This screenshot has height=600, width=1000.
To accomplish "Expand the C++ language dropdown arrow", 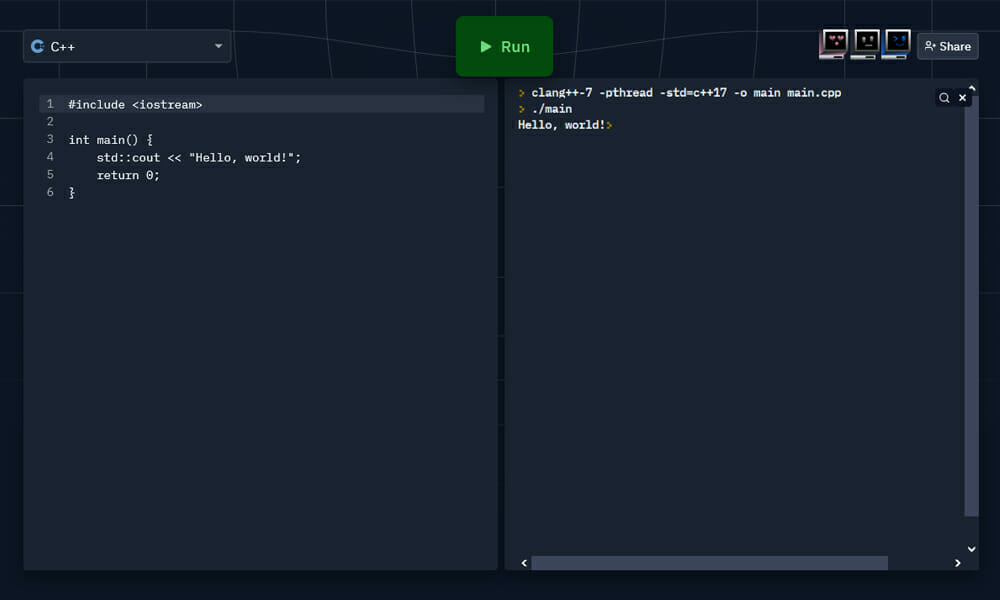I will tap(219, 46).
